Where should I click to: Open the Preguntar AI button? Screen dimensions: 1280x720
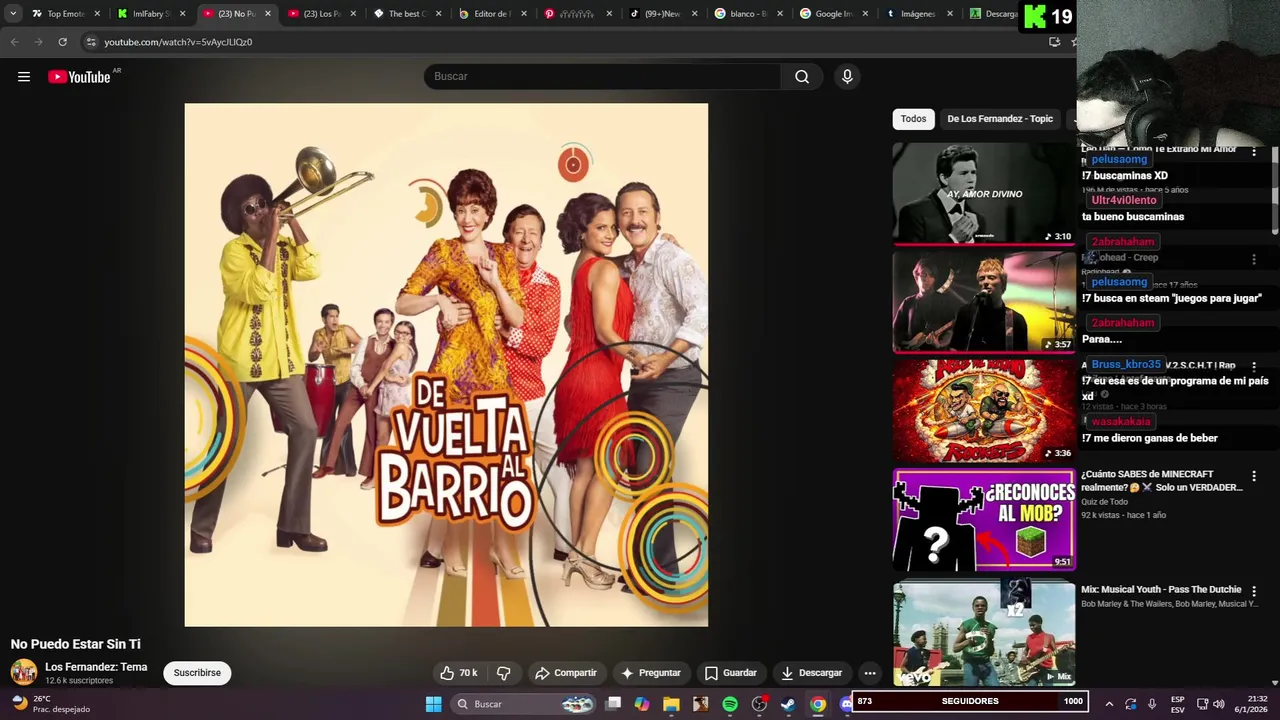pos(651,673)
